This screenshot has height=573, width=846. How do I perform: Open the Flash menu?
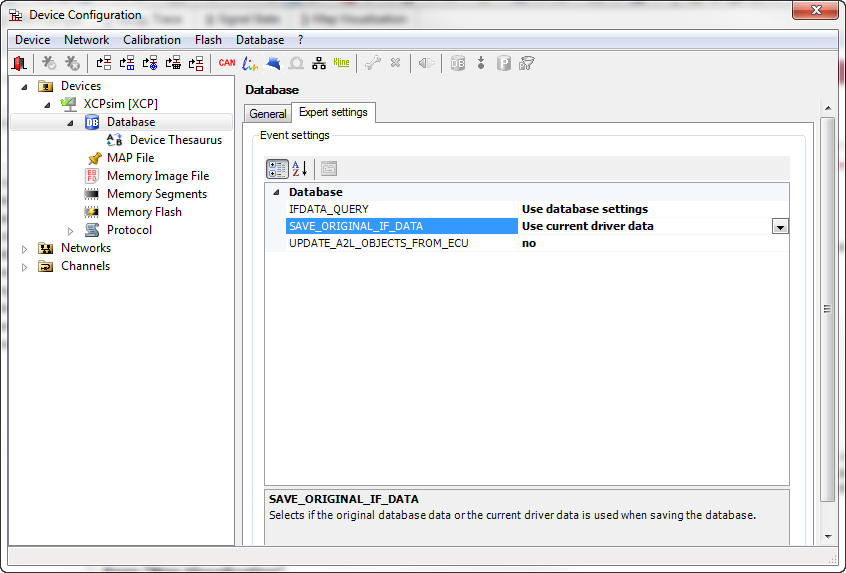[x=208, y=40]
